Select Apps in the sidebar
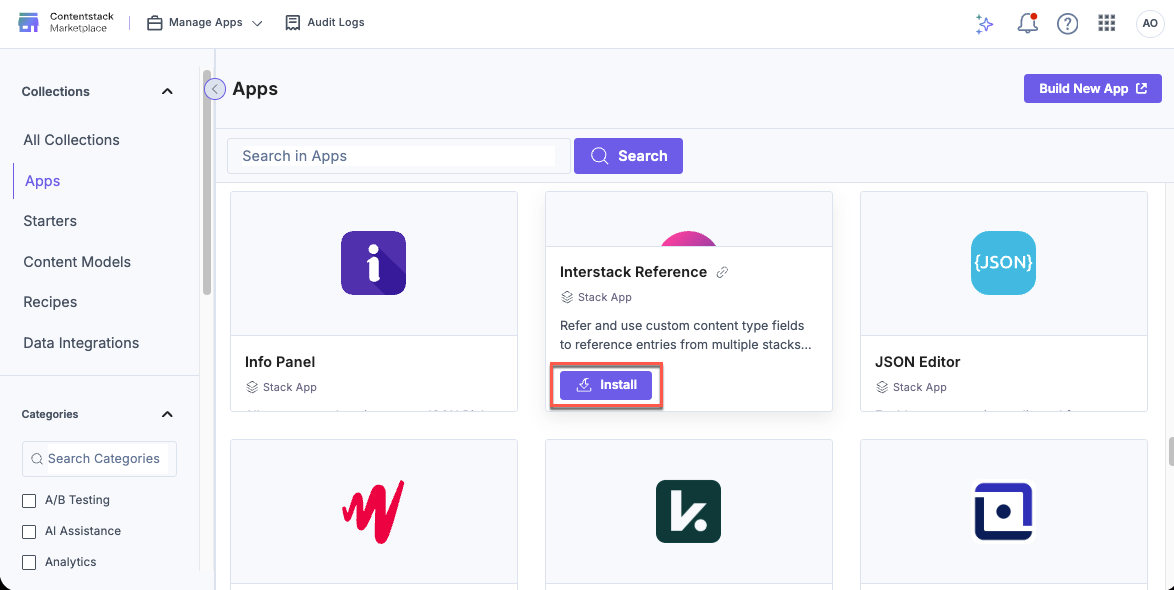The image size is (1174, 590). click(43, 180)
